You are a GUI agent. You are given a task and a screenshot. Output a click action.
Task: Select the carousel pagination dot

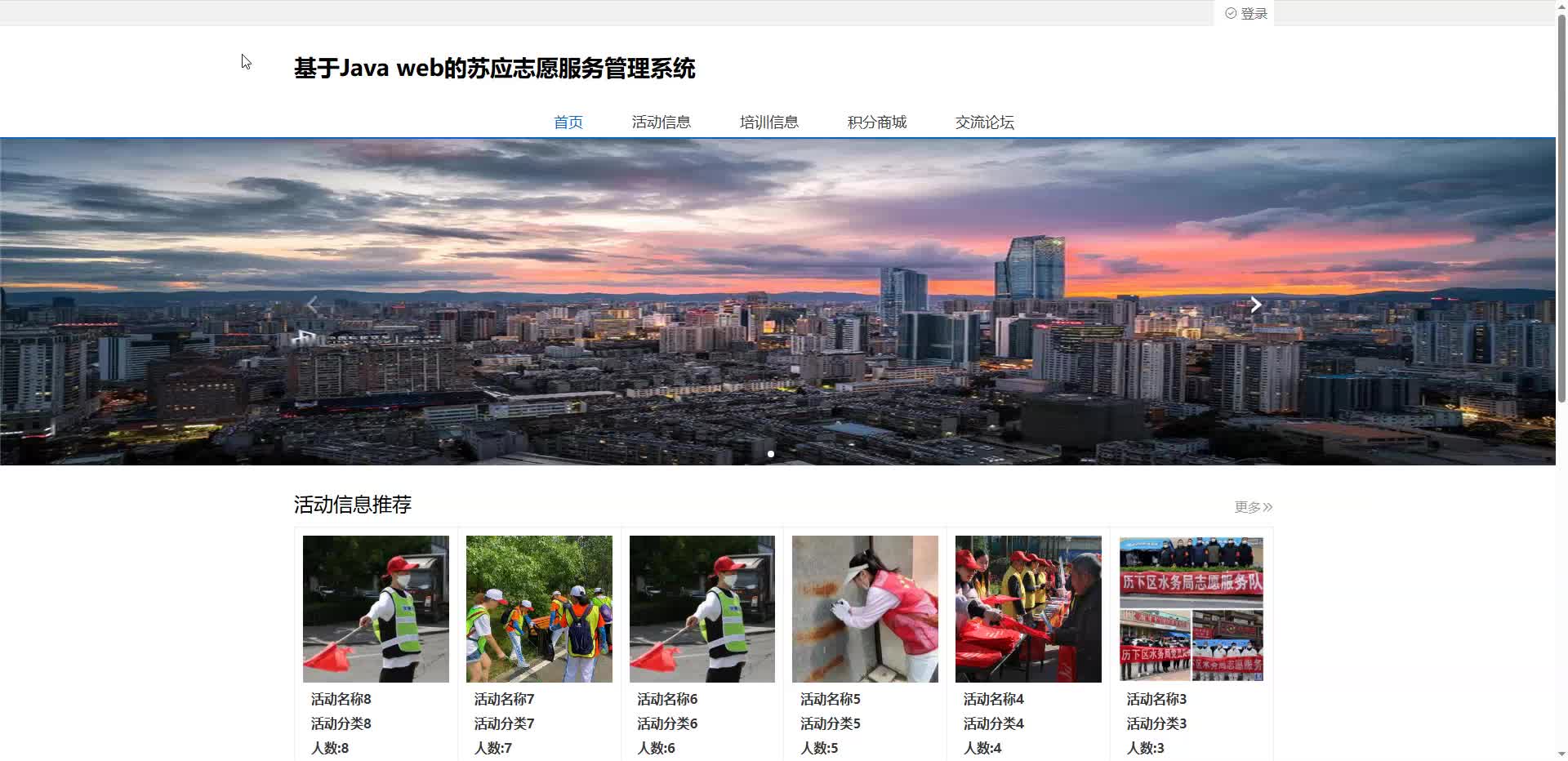click(x=771, y=454)
